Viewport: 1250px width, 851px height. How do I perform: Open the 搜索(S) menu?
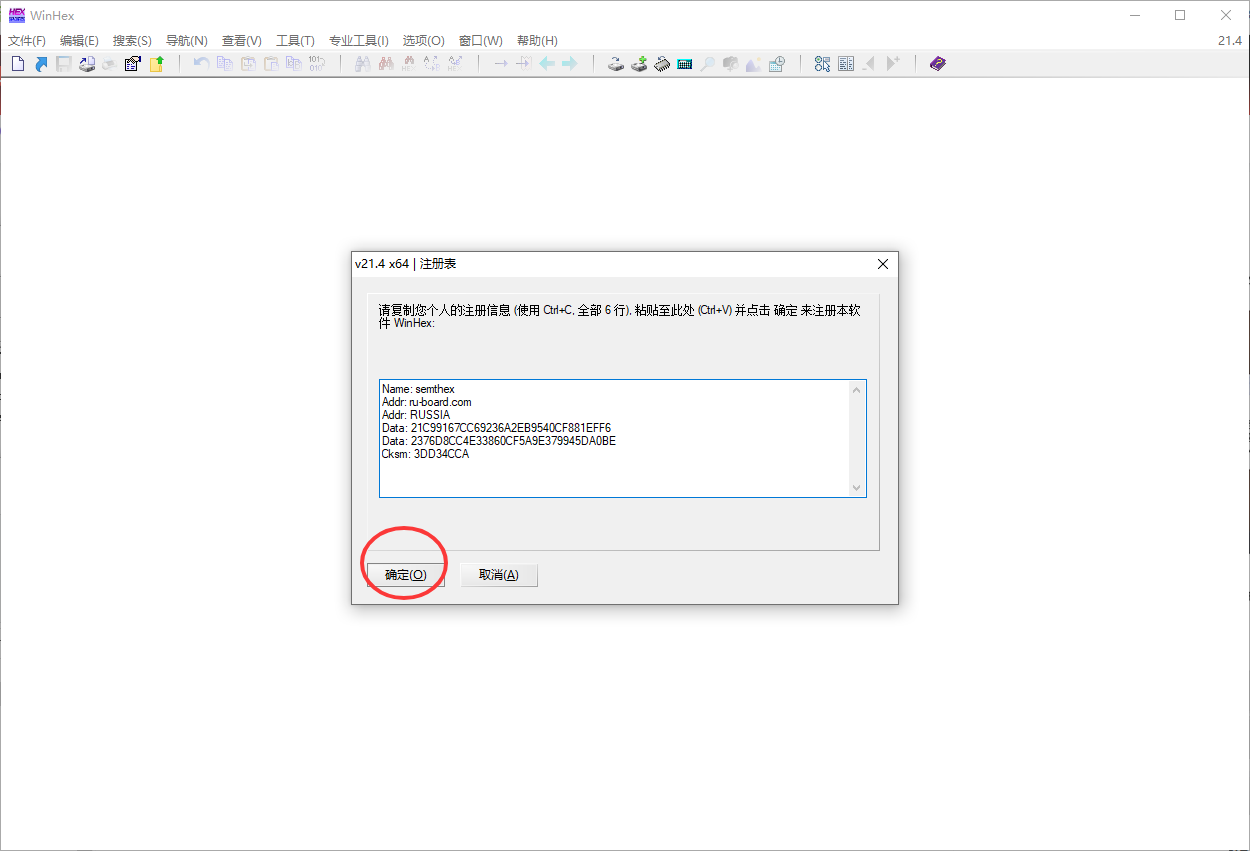click(132, 41)
